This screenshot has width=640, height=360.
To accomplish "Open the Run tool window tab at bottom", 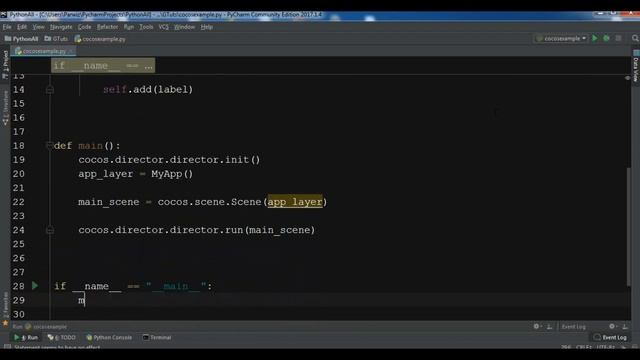I will click(26, 338).
